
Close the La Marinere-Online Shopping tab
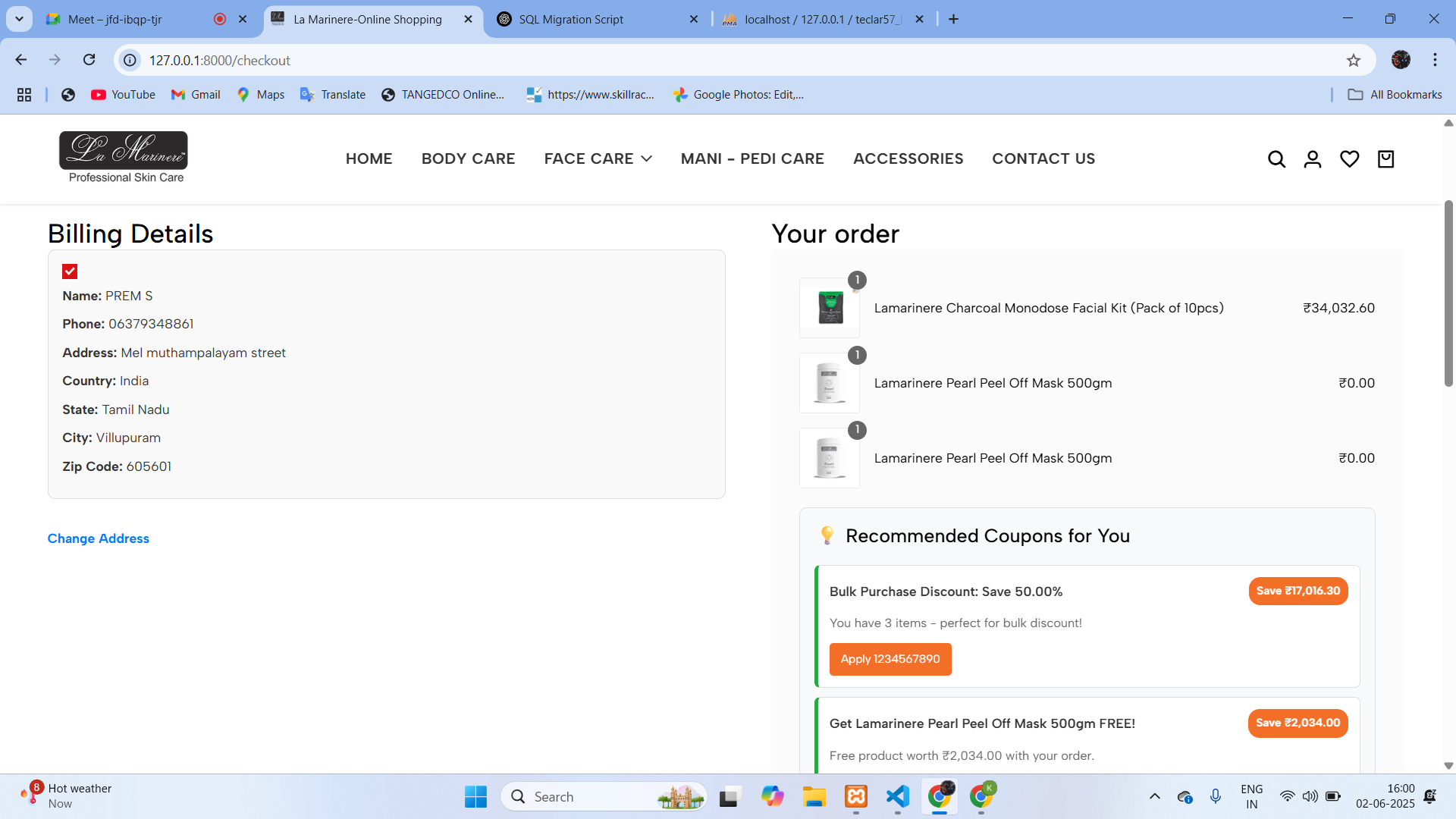click(468, 19)
